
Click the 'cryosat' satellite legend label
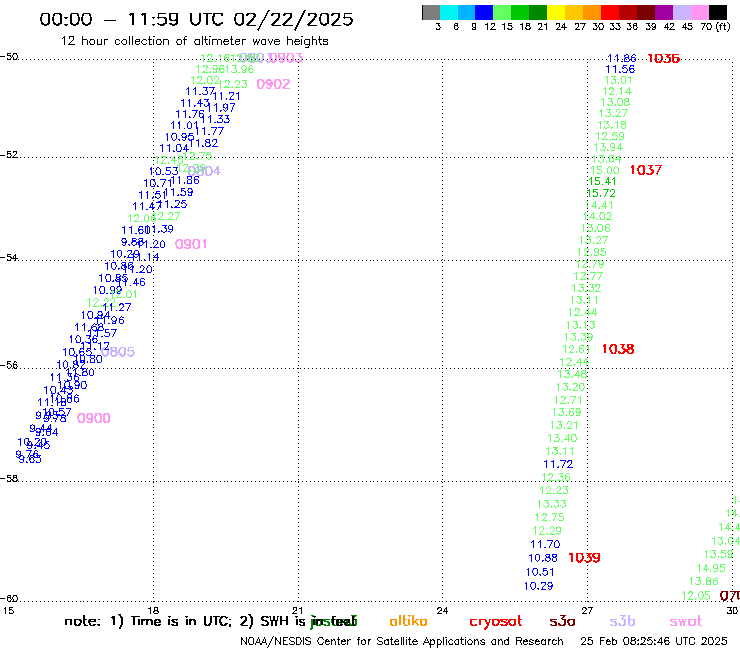click(x=496, y=622)
